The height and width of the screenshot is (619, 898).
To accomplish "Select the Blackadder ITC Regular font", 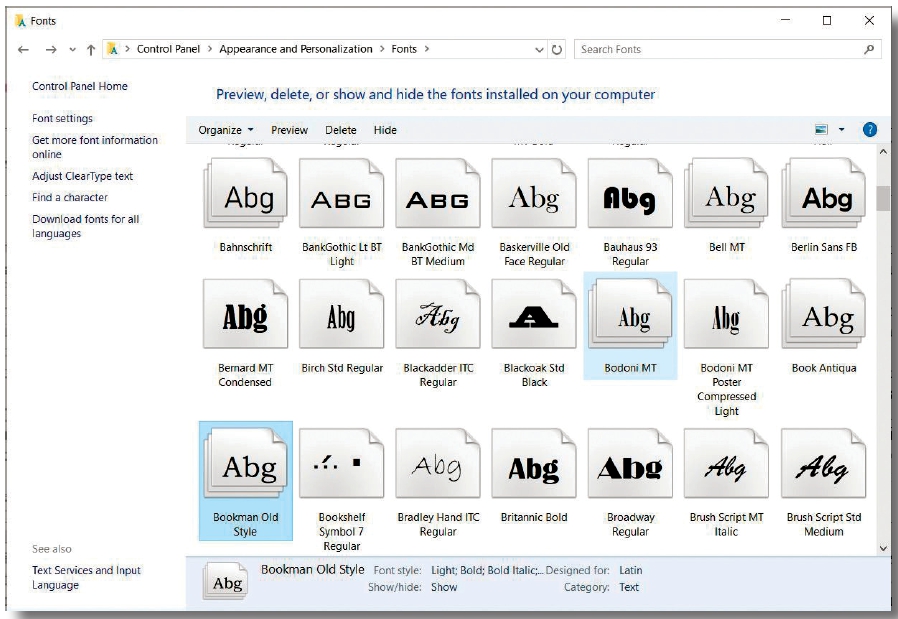I will 438,314.
